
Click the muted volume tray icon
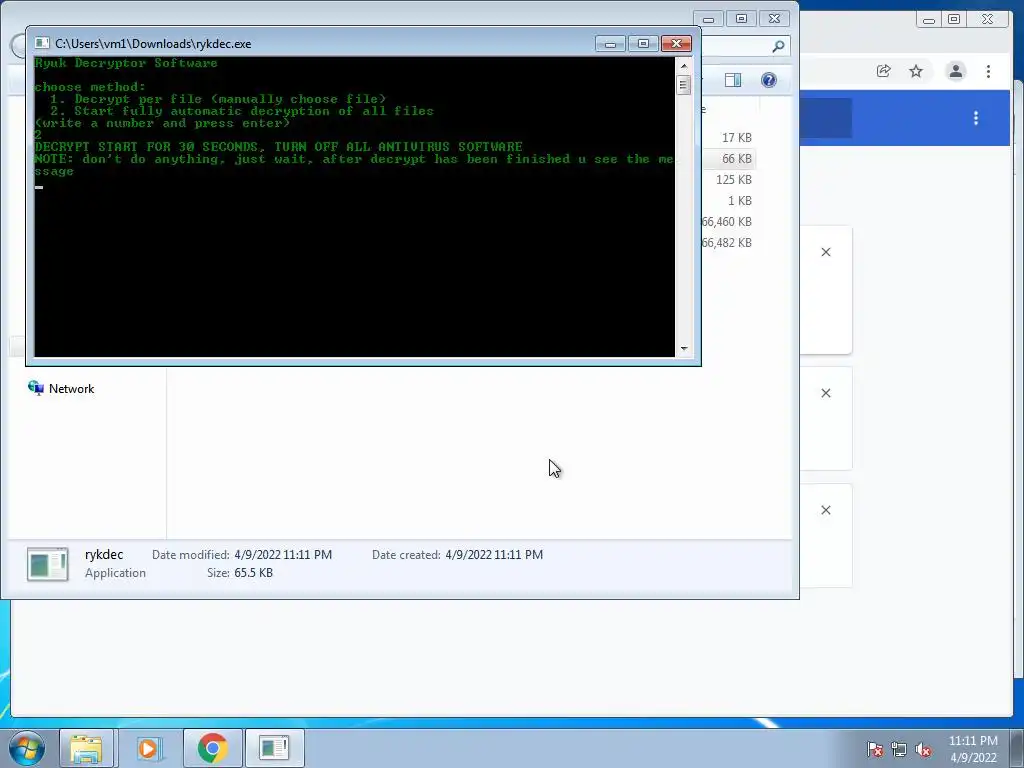point(923,749)
